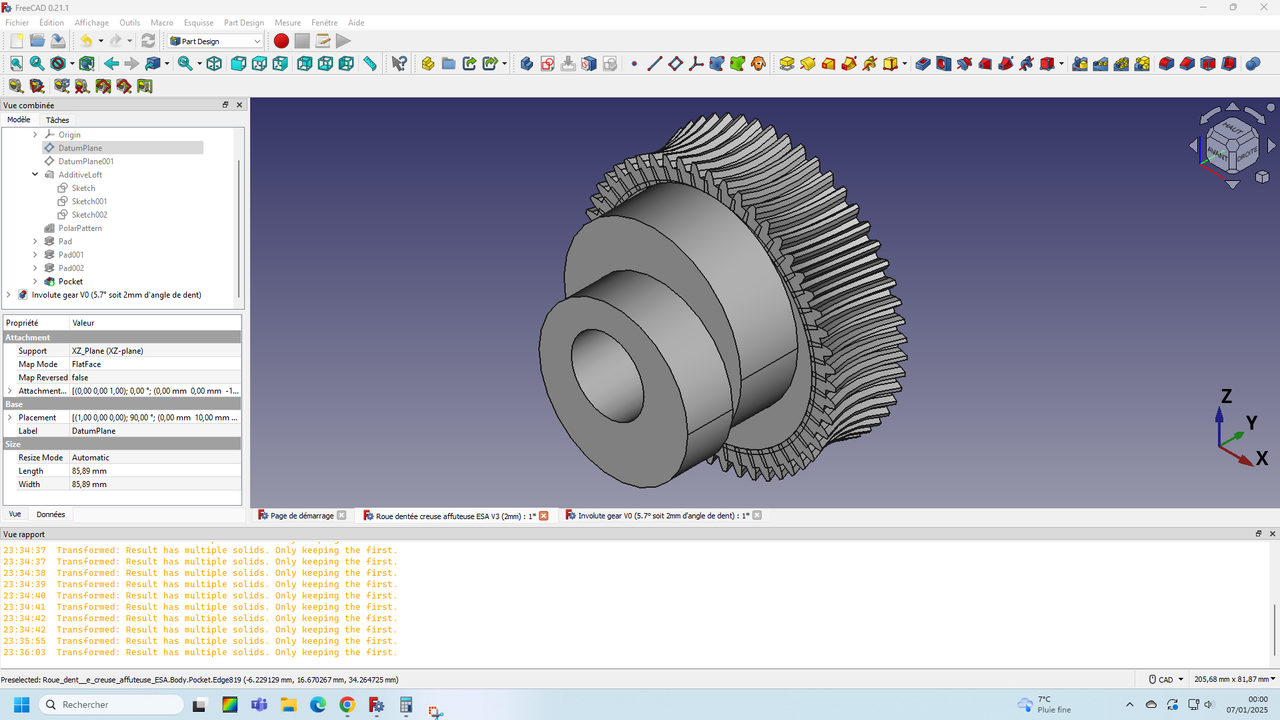This screenshot has width=1280, height=720.
Task: Click the Measure Distance ruler icon
Action: coord(370,64)
